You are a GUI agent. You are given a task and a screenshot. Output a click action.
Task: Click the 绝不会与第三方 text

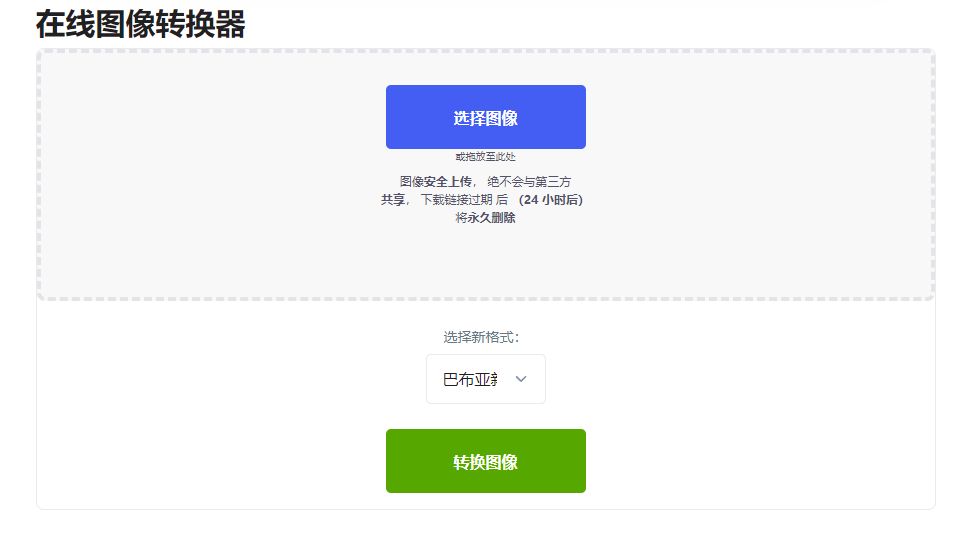click(x=529, y=182)
